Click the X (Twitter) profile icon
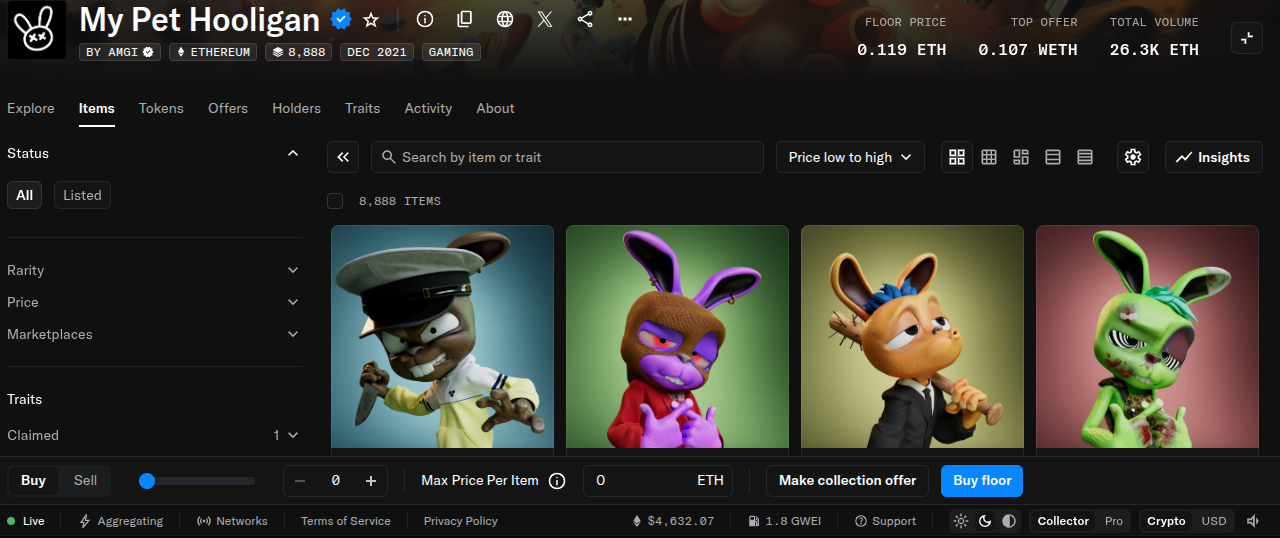Viewport: 1280px width, 538px height. tap(544, 20)
